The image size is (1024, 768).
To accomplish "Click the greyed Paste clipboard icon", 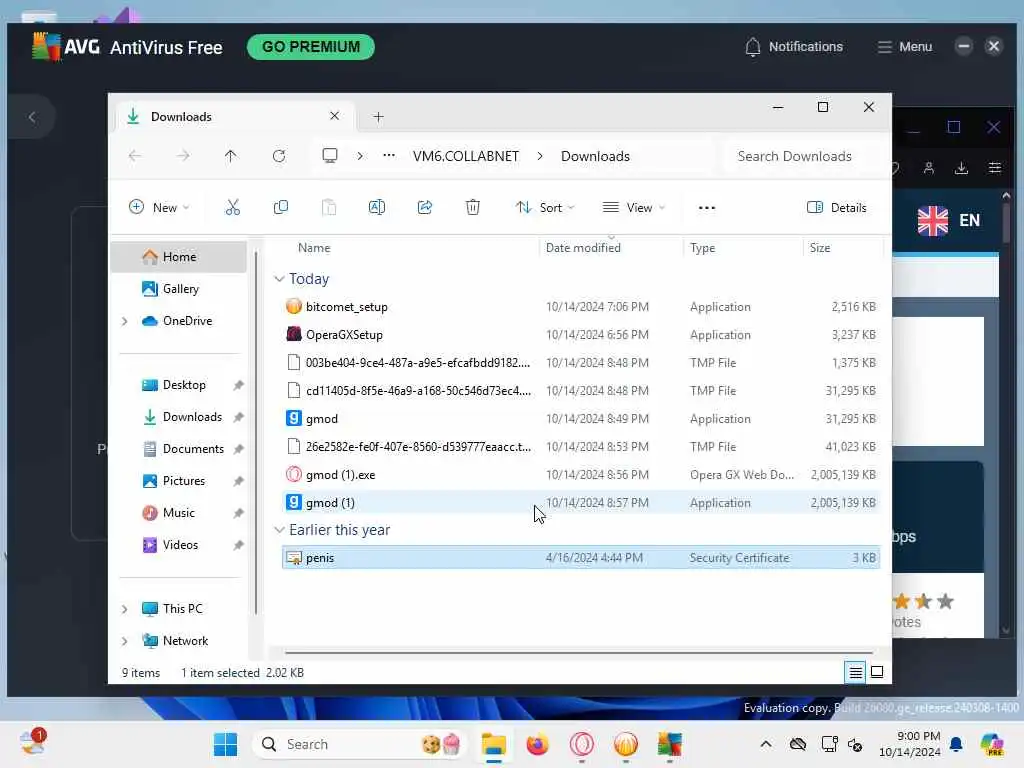I will 329,208.
